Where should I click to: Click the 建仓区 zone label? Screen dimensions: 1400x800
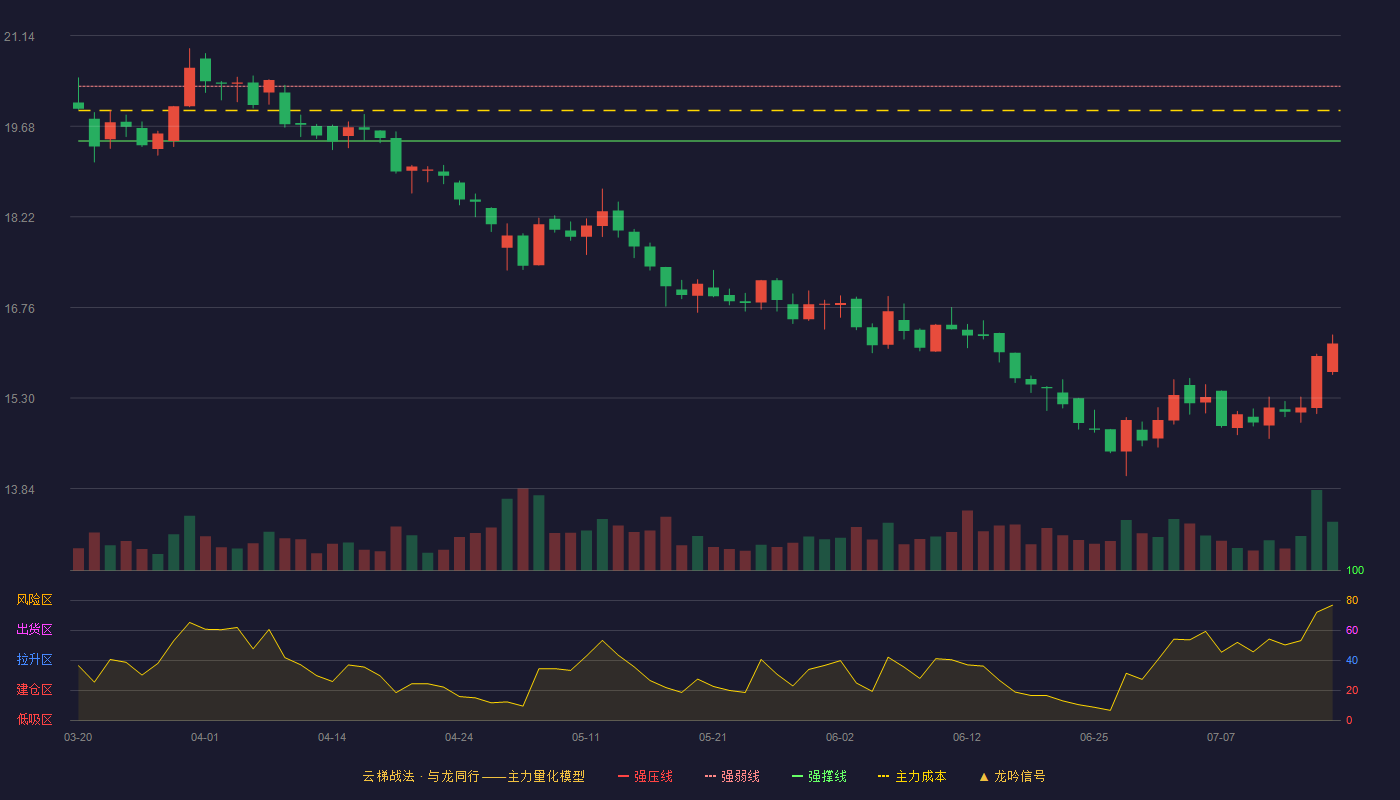34,690
